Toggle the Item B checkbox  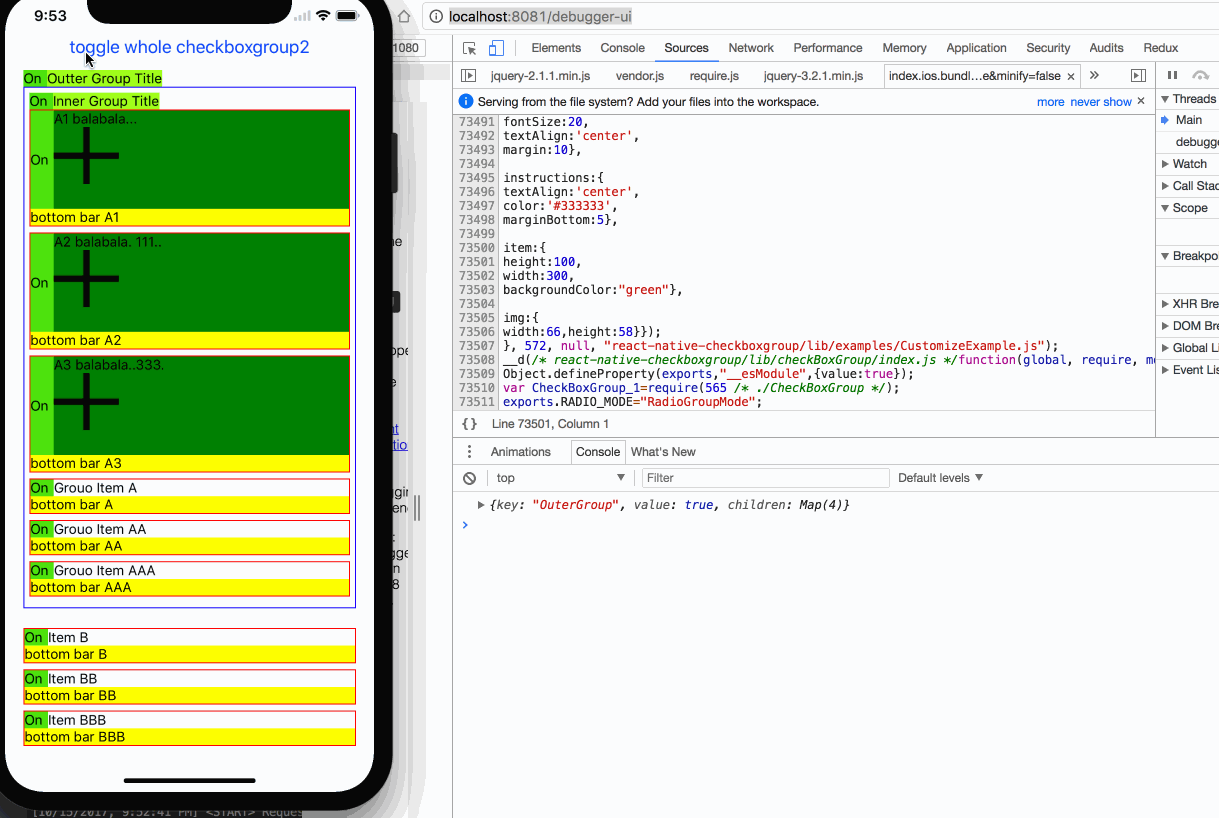[35, 637]
